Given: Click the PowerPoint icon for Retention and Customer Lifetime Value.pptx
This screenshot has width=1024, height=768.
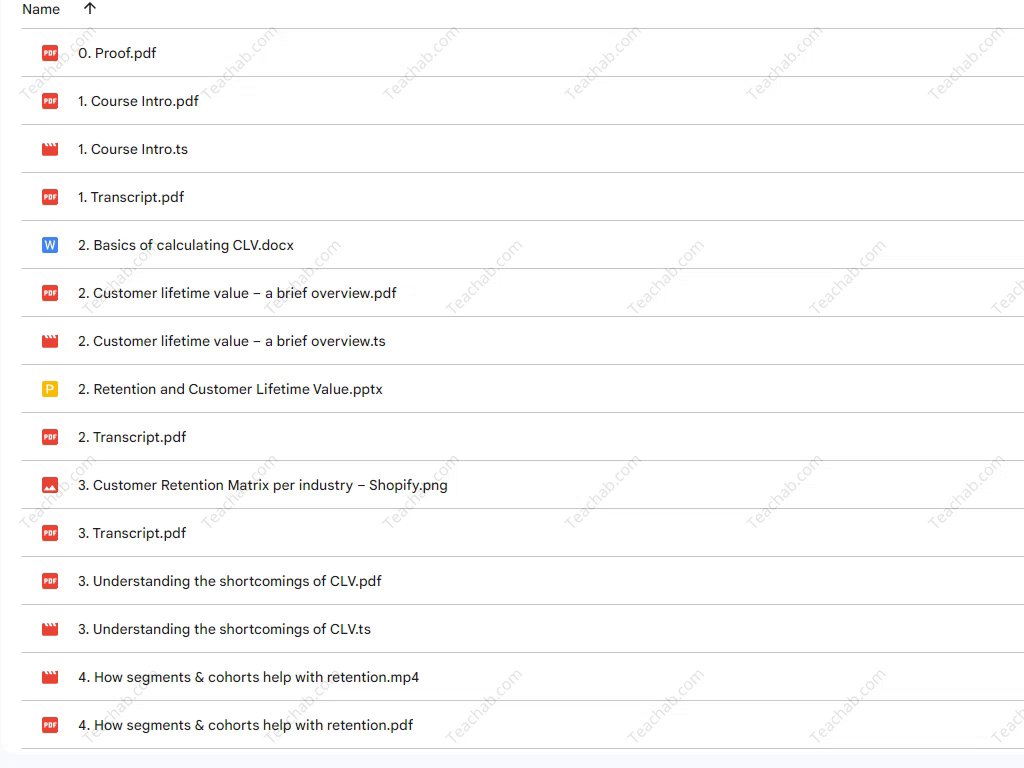Looking at the screenshot, I should click(50, 389).
